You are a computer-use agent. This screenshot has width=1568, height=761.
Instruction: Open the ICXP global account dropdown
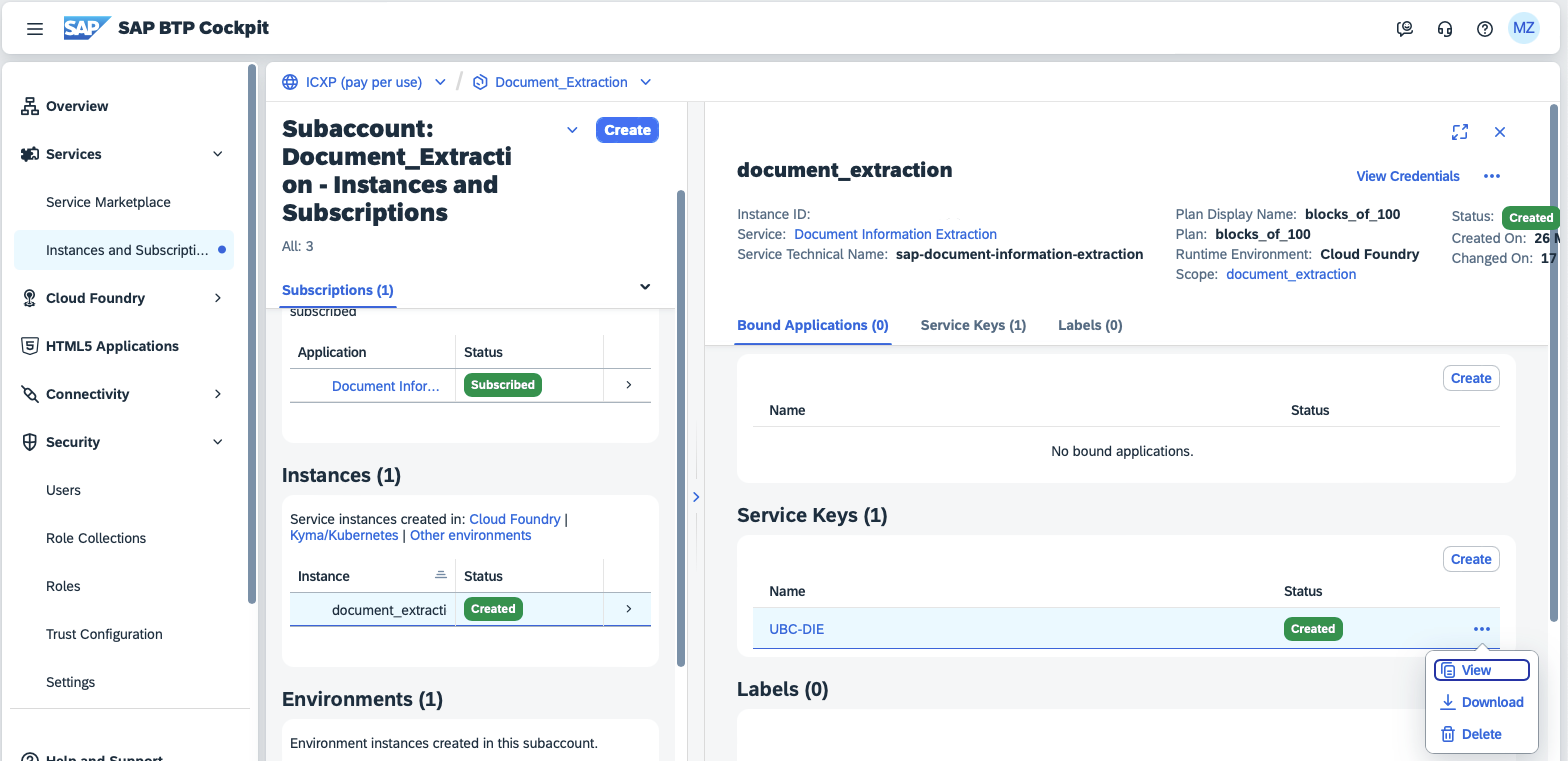440,82
